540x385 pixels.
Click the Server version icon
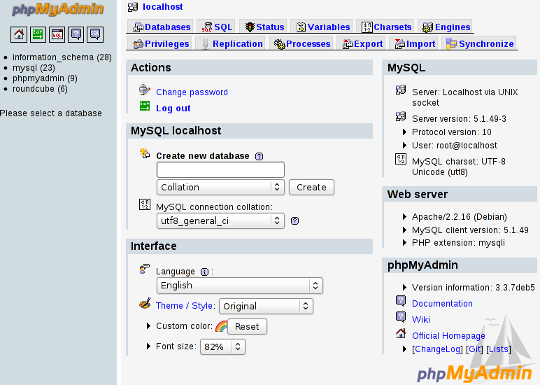coord(401,117)
